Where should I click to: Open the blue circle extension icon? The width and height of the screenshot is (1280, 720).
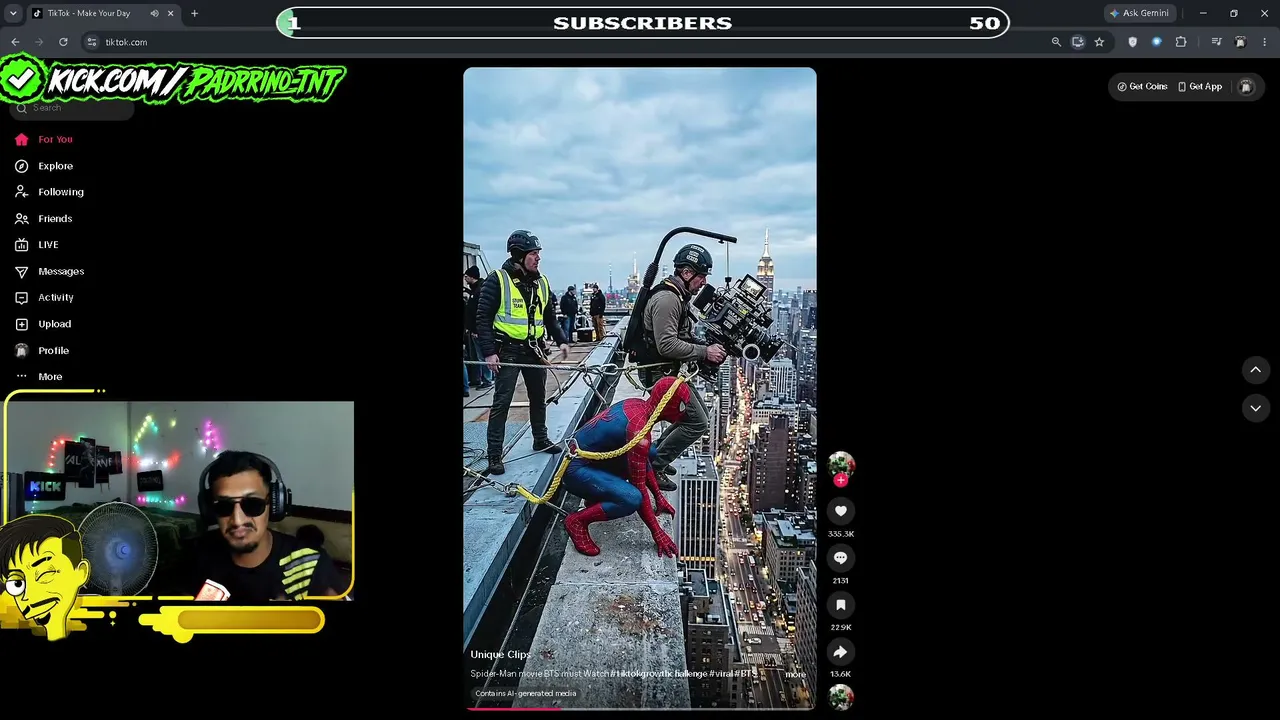(1157, 42)
